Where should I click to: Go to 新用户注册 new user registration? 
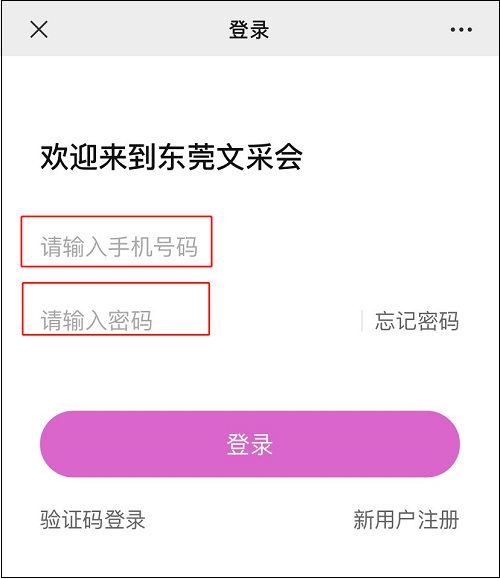pos(406,520)
